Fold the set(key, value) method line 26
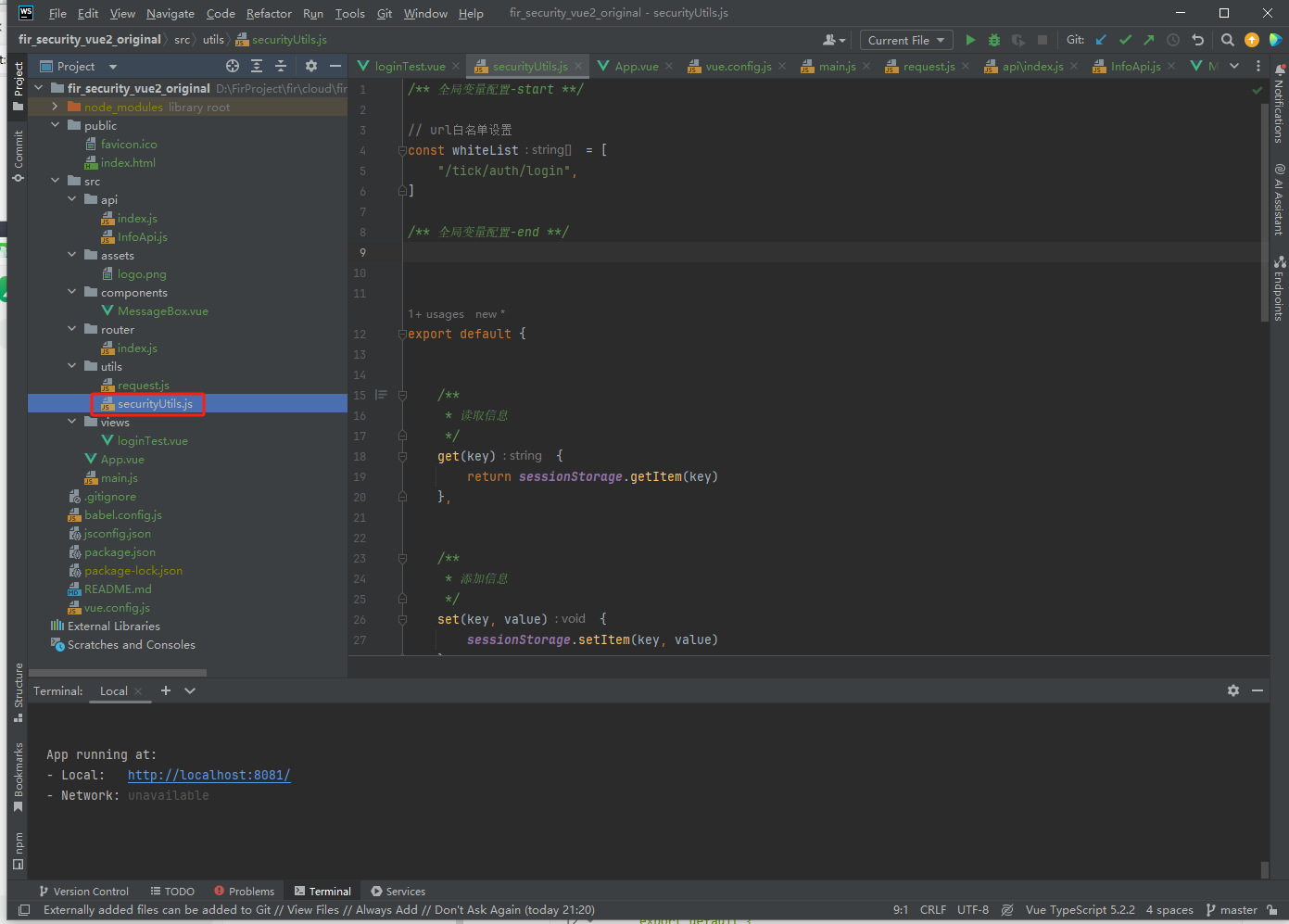The height and width of the screenshot is (924, 1289). click(402, 619)
